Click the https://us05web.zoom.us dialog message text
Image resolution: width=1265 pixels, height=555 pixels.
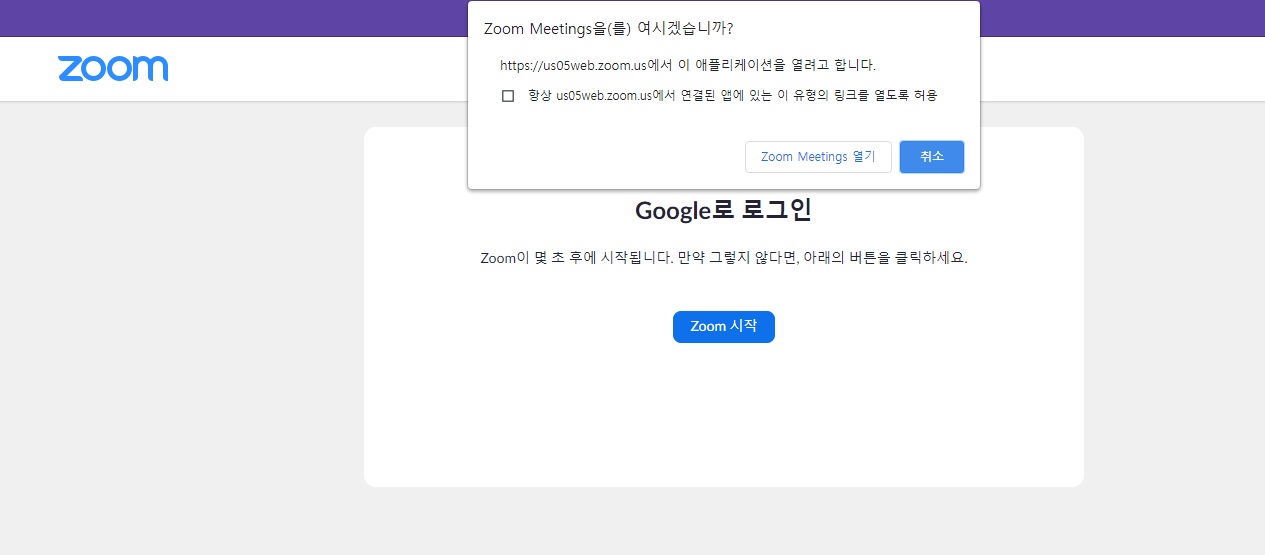pos(688,65)
